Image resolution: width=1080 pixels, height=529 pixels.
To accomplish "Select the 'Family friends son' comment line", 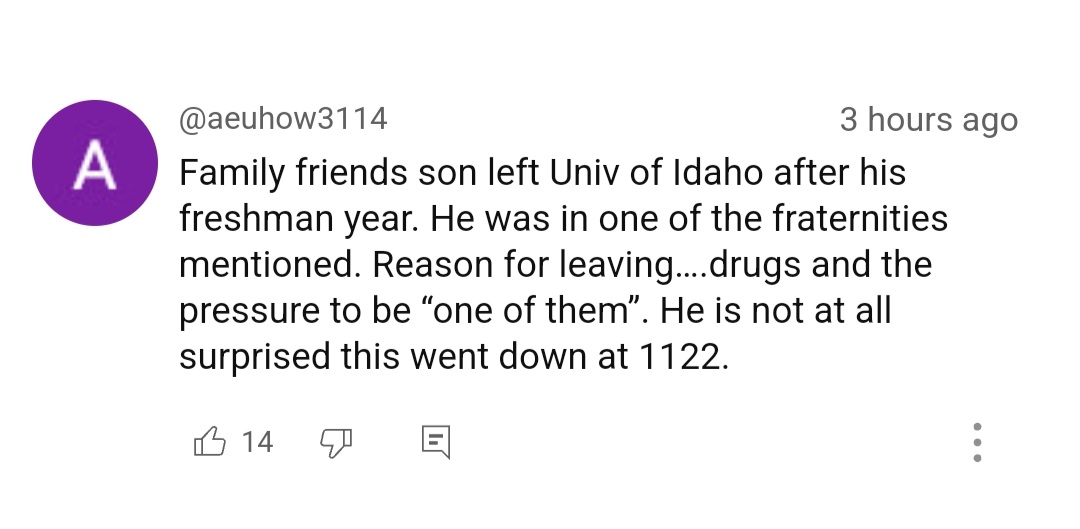I will click(542, 172).
